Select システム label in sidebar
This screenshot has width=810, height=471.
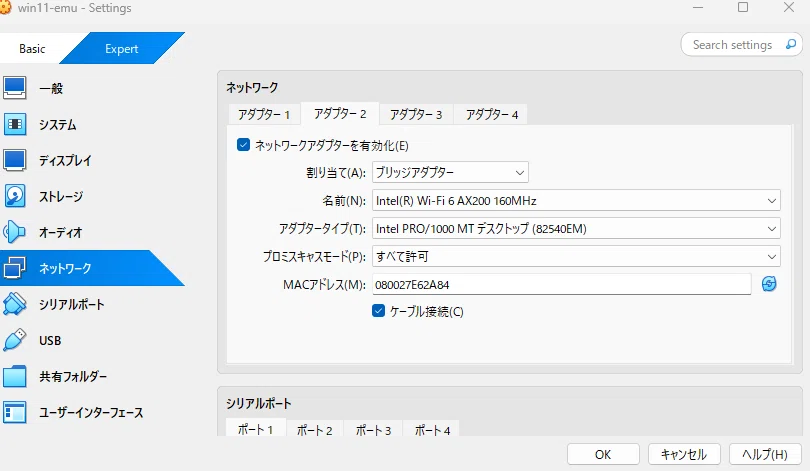[58, 124]
